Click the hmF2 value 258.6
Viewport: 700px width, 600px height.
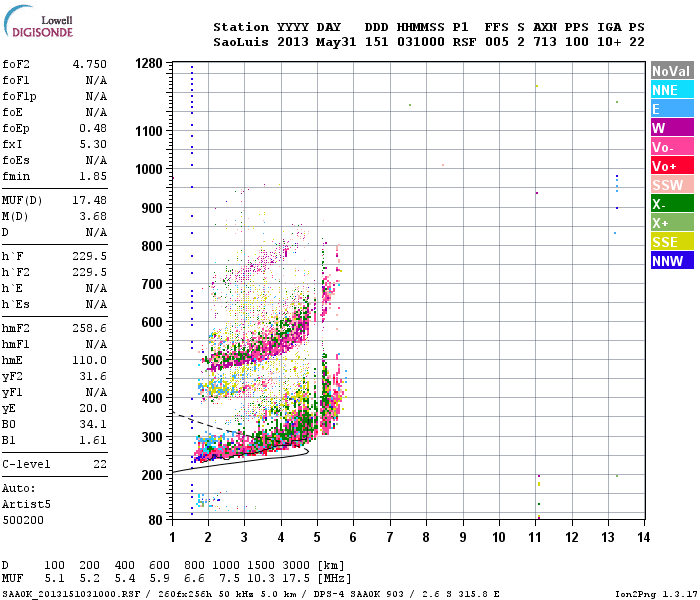(x=90, y=329)
